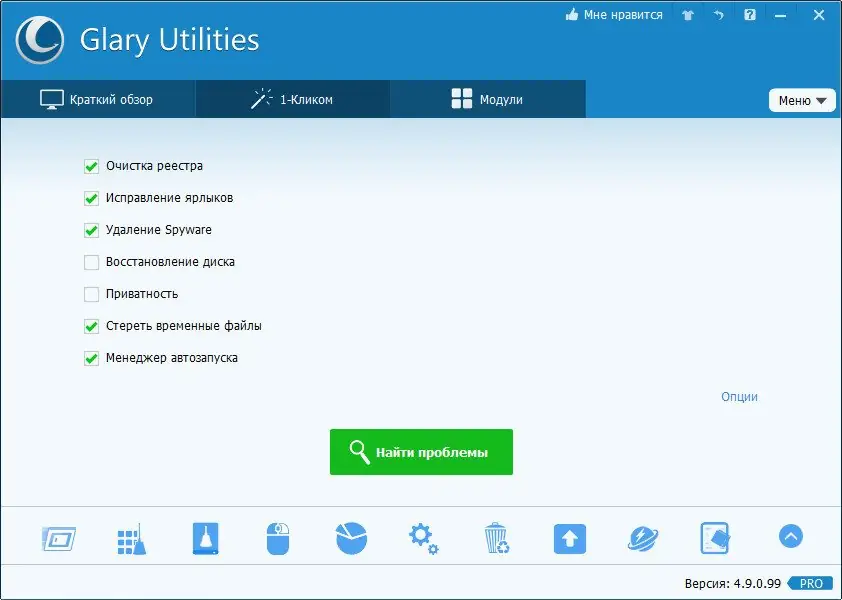Click the tablet eraser icon near toolbar end
The image size is (842, 600).
pyautogui.click(x=714, y=537)
